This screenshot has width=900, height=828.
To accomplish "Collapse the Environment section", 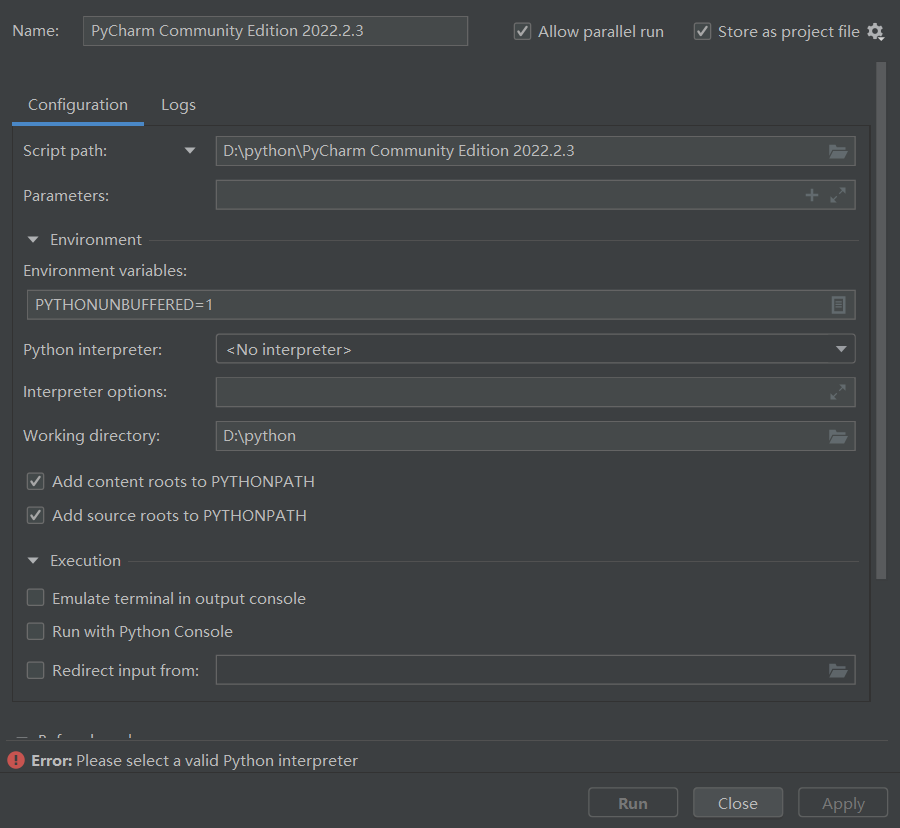I will [33, 240].
